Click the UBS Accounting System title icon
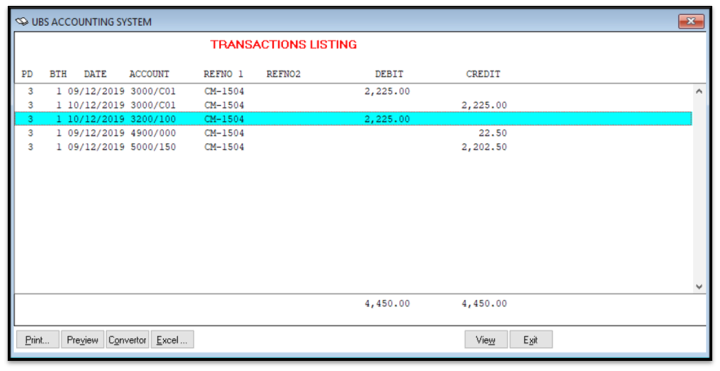 (x=22, y=22)
